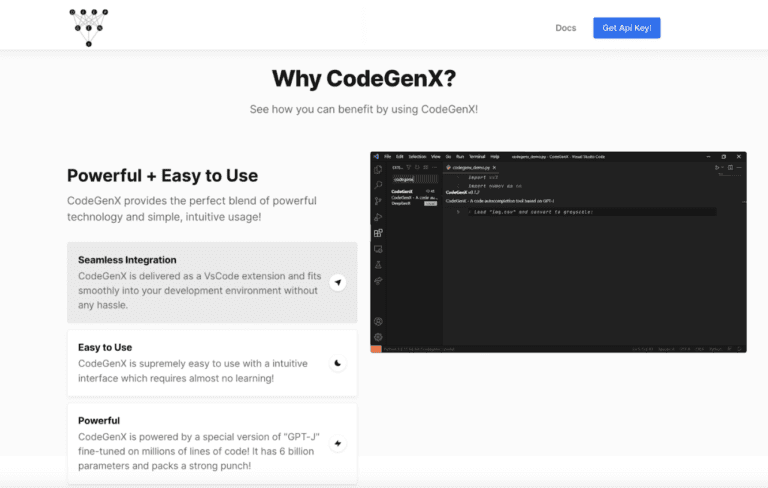Screen dimensions: 768x488
Task: Click the lightning bolt icon in Powerful
Action: [338, 443]
